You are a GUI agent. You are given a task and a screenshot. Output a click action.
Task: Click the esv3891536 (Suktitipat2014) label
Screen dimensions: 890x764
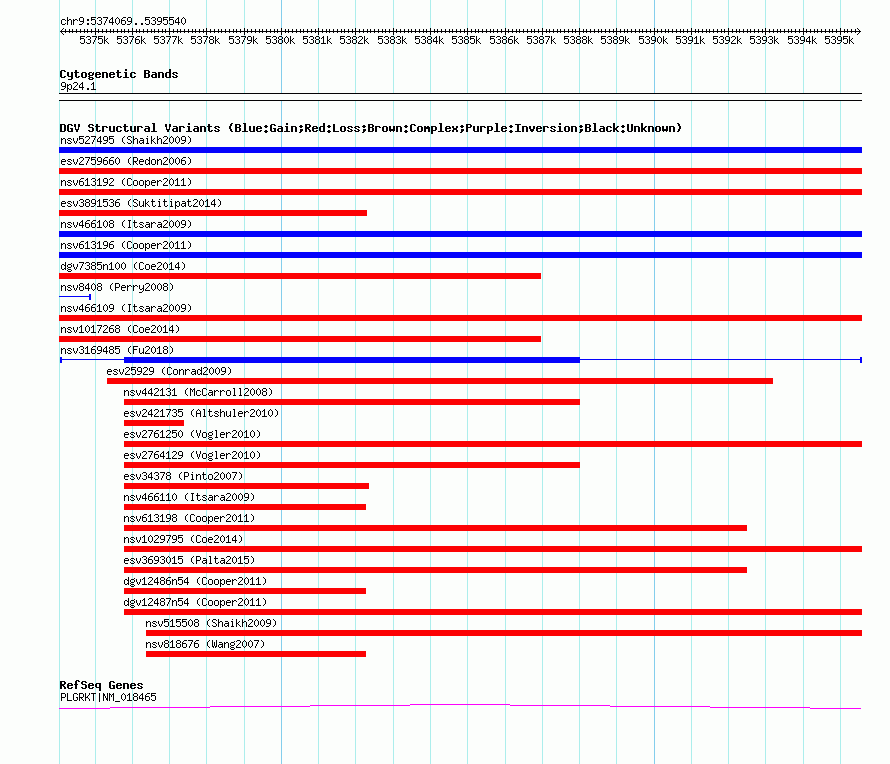pyautogui.click(x=141, y=203)
